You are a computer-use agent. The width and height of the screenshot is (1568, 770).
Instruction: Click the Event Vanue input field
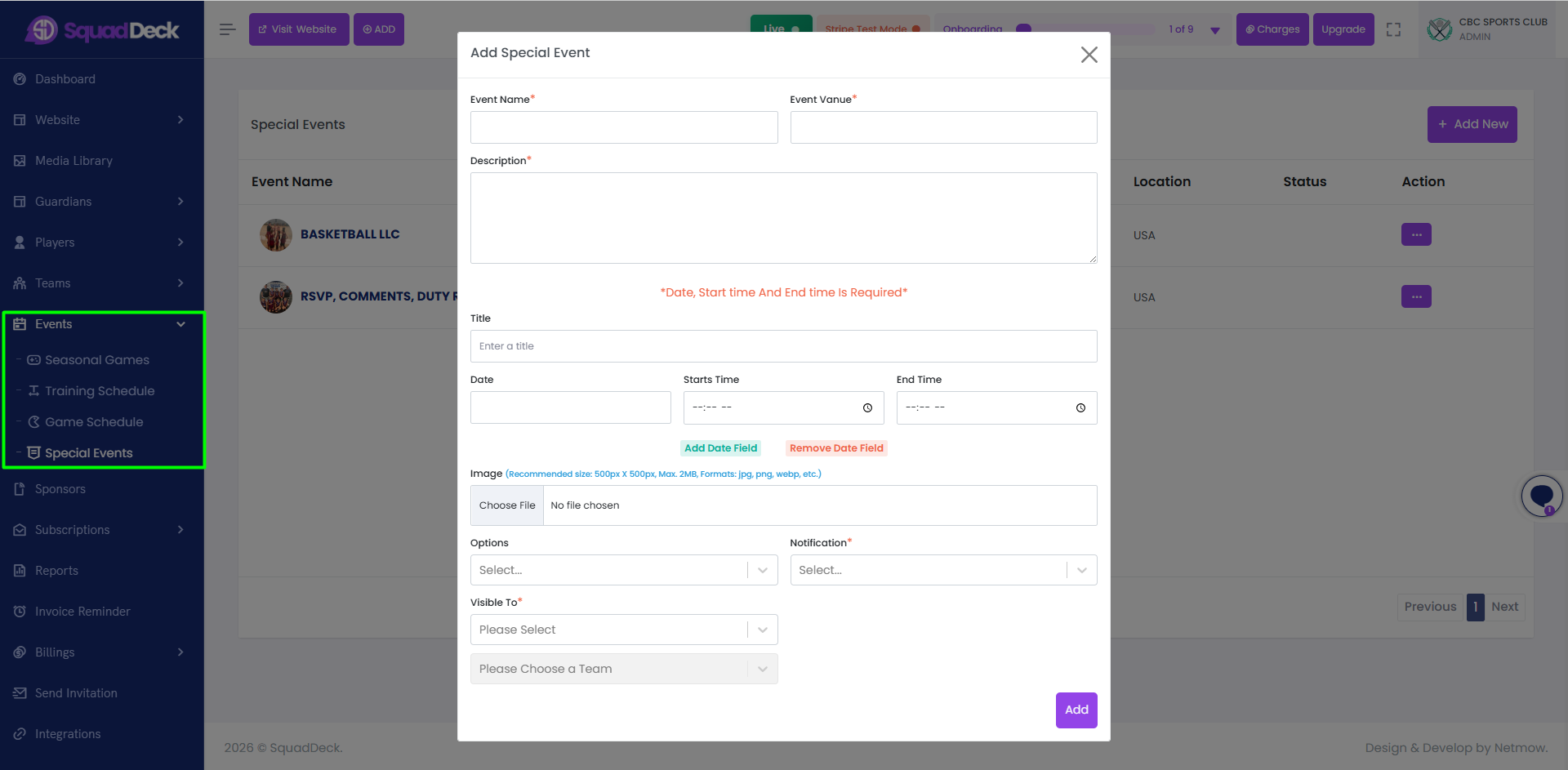click(943, 127)
